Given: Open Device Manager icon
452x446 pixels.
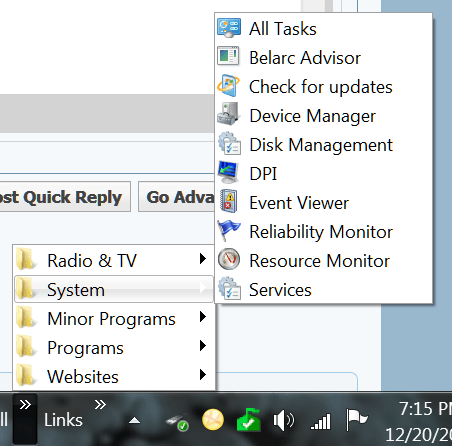Looking at the screenshot, I should pos(228,114).
